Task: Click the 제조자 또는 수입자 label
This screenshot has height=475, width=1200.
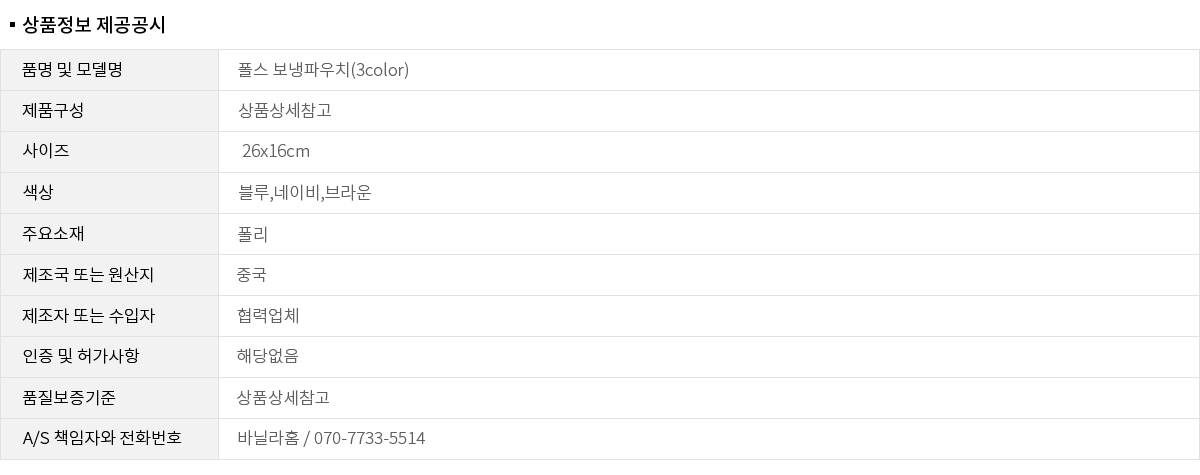Action: point(89,316)
